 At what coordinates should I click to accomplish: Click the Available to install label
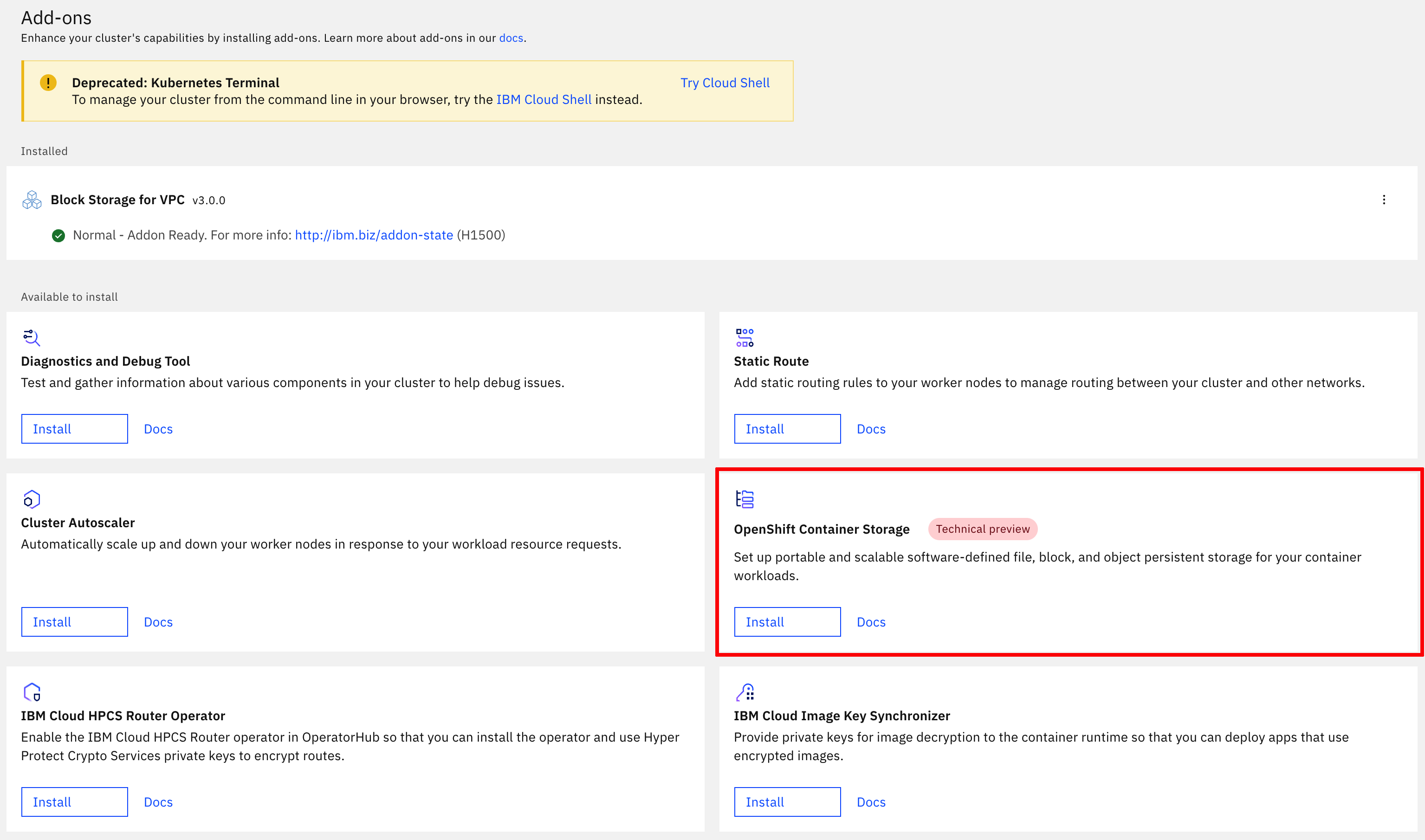tap(69, 297)
